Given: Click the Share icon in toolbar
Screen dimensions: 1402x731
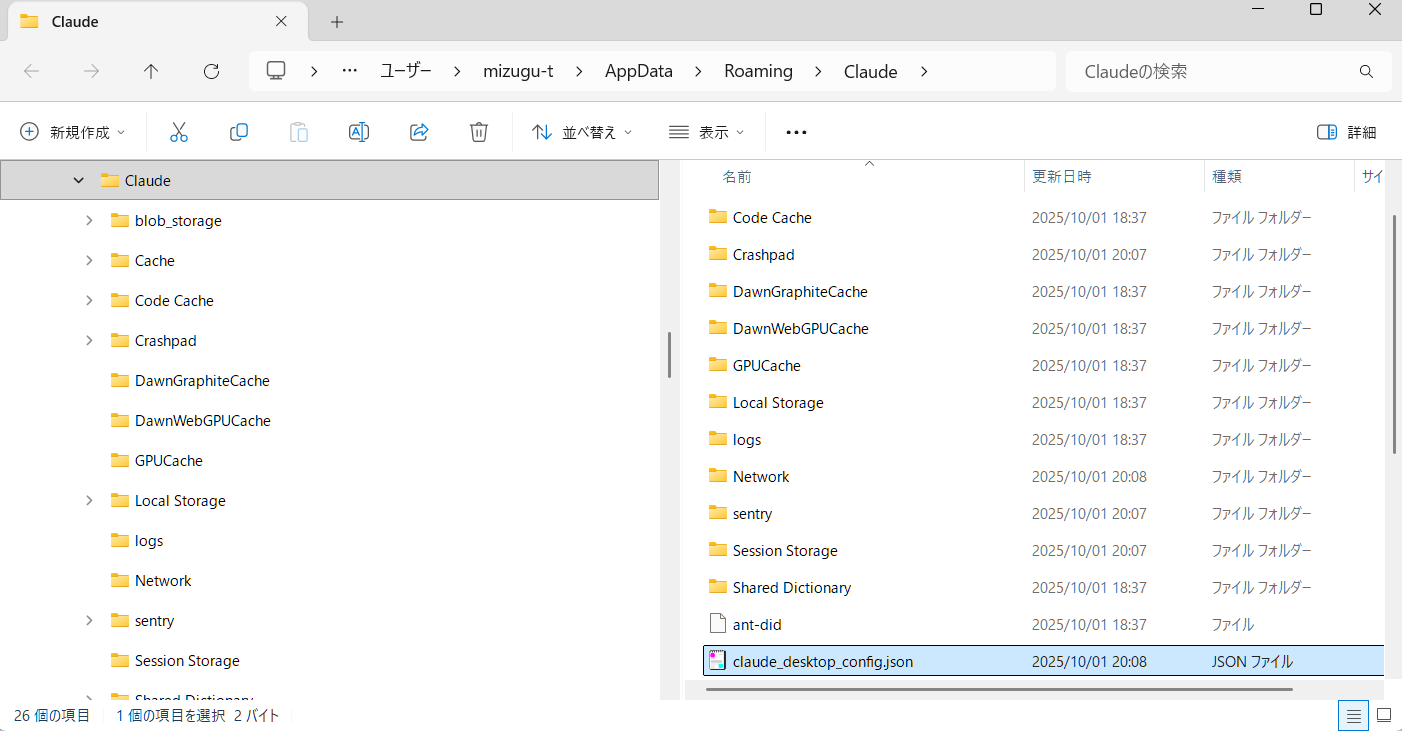Looking at the screenshot, I should tap(419, 132).
